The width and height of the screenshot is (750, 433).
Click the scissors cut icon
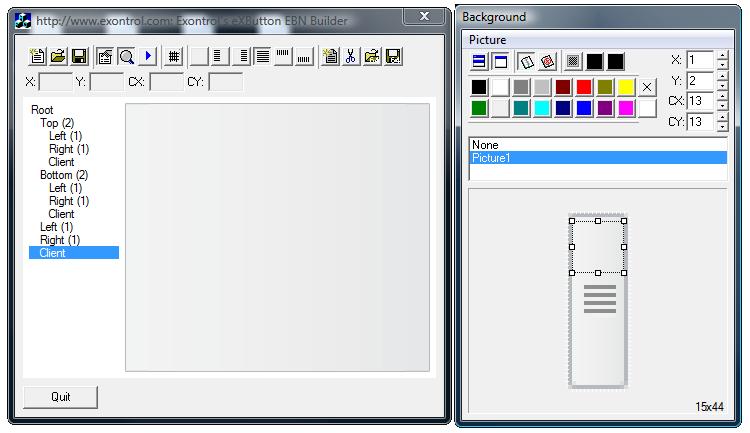[x=351, y=57]
